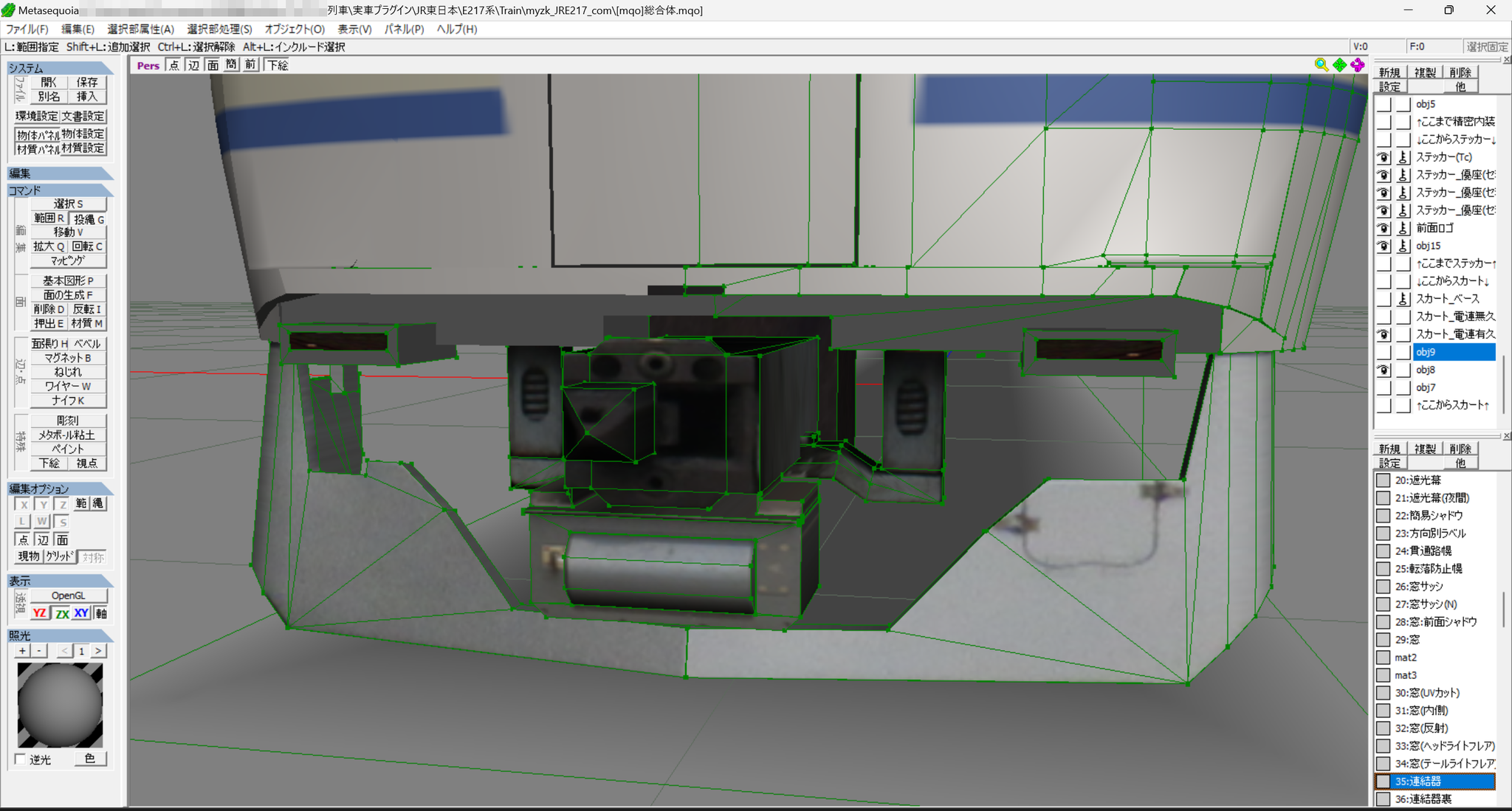
Task: Select the ナイフ K command
Action: pyautogui.click(x=68, y=400)
